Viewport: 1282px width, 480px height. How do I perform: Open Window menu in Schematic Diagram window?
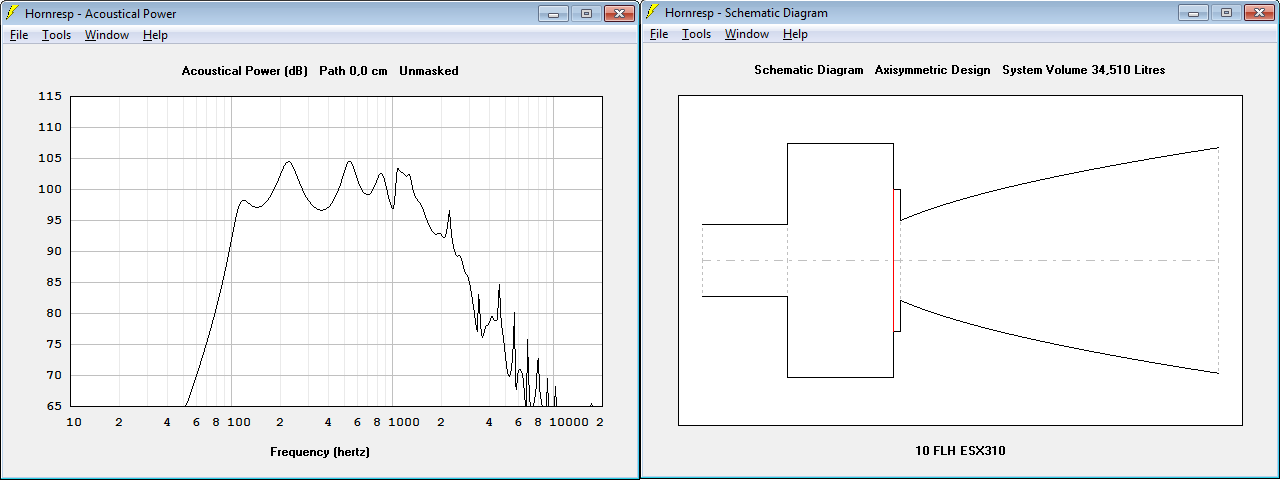[x=746, y=34]
